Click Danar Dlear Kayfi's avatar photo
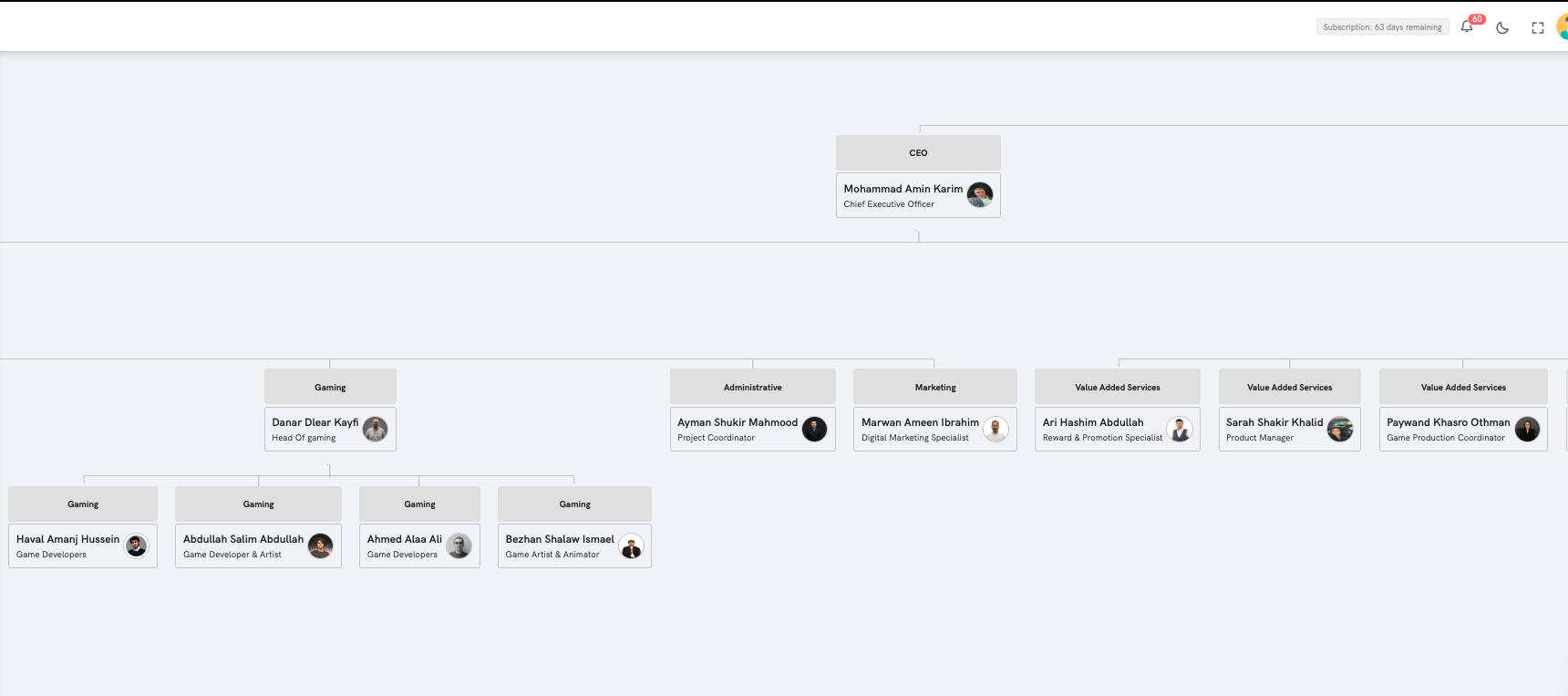This screenshot has height=696, width=1568. pos(376,429)
